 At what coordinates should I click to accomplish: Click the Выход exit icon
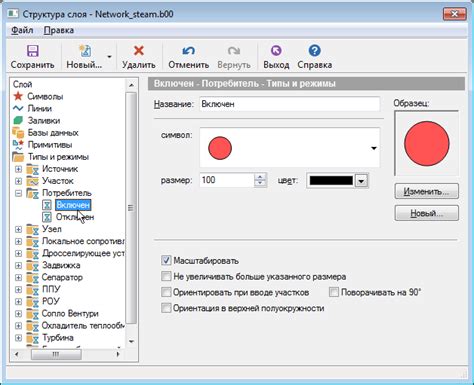click(276, 51)
